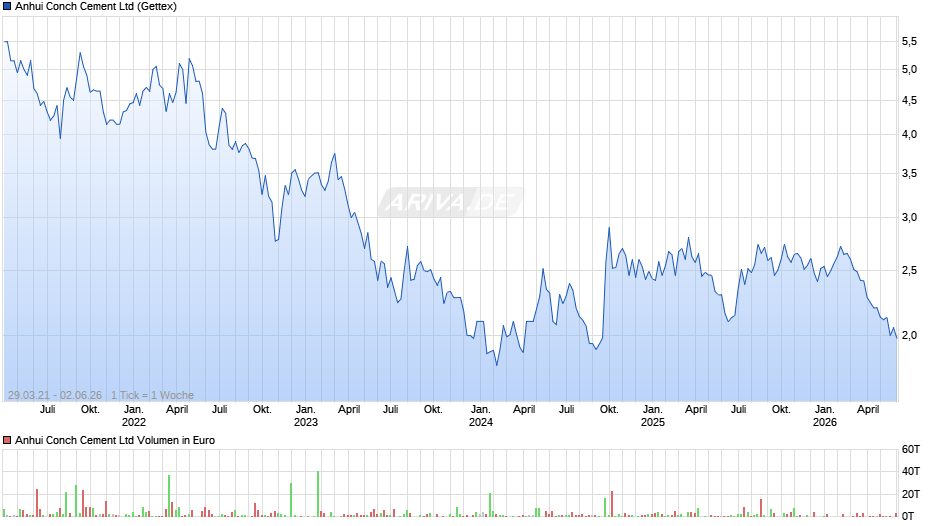Click the last 'April' label in 2026
Screen dimensions: 940x526
pos(868,409)
